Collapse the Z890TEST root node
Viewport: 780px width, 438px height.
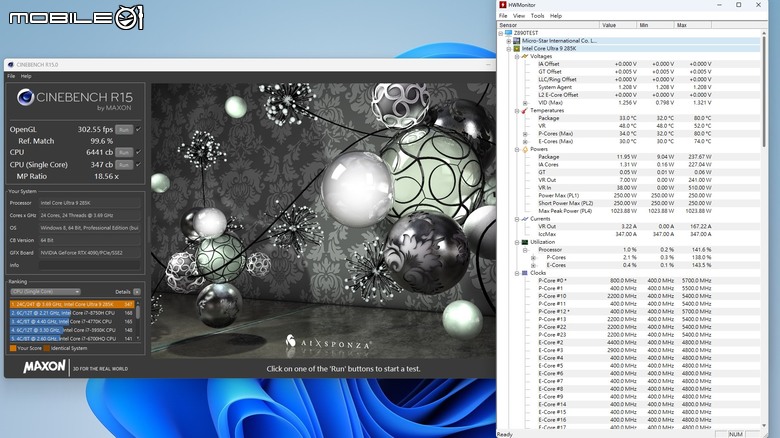(x=501, y=33)
